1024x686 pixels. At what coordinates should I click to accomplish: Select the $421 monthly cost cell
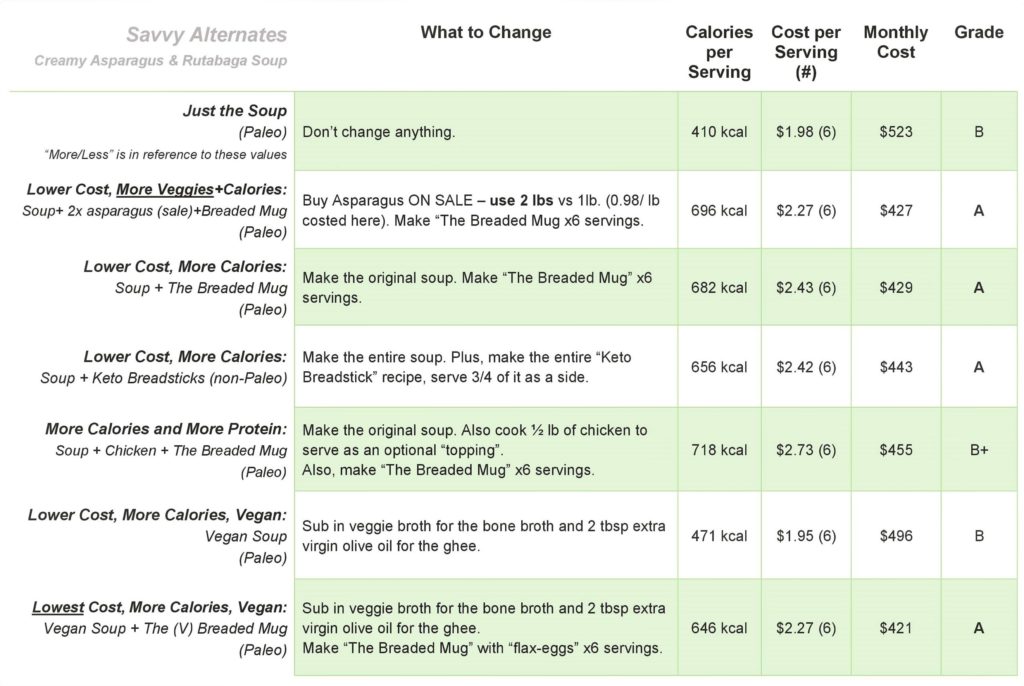pyautogui.click(x=895, y=628)
